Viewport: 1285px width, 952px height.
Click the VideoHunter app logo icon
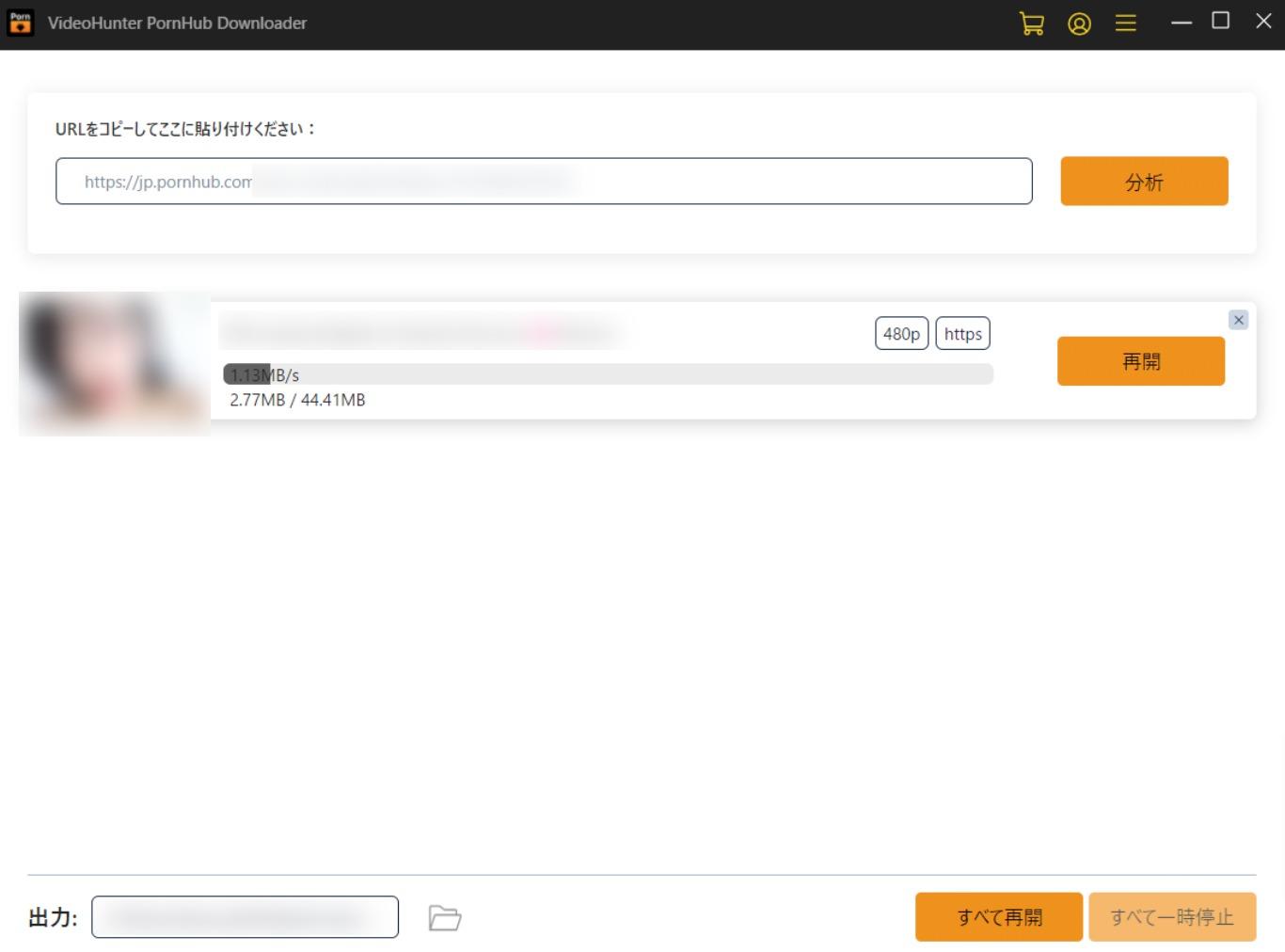20,23
